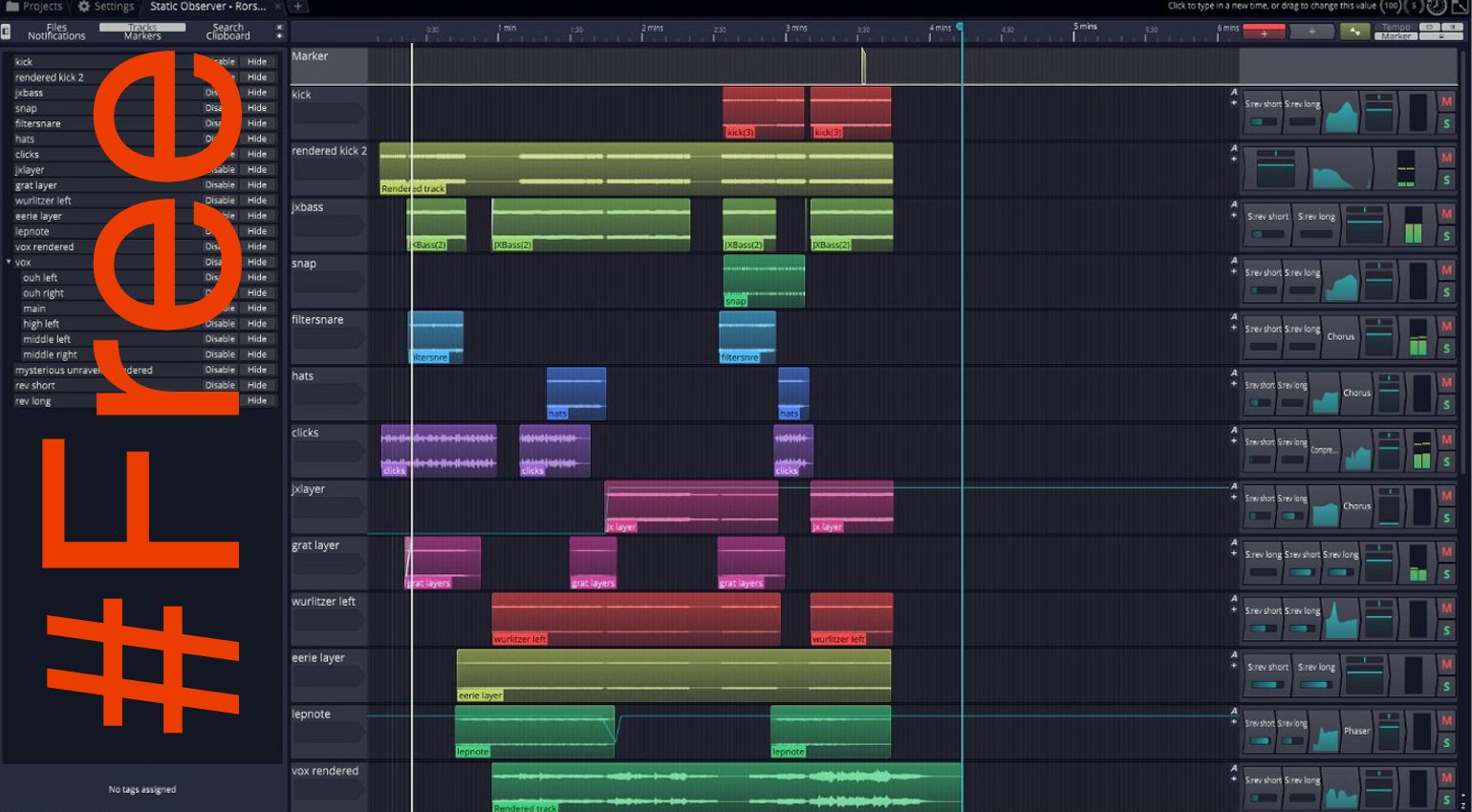Viewport: 1472px width, 812px height.
Task: Switch to the Projects tab
Action: click(x=34, y=7)
